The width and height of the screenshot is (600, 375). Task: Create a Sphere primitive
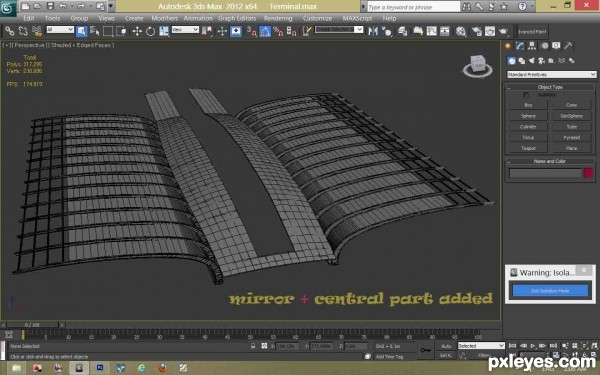tap(528, 116)
